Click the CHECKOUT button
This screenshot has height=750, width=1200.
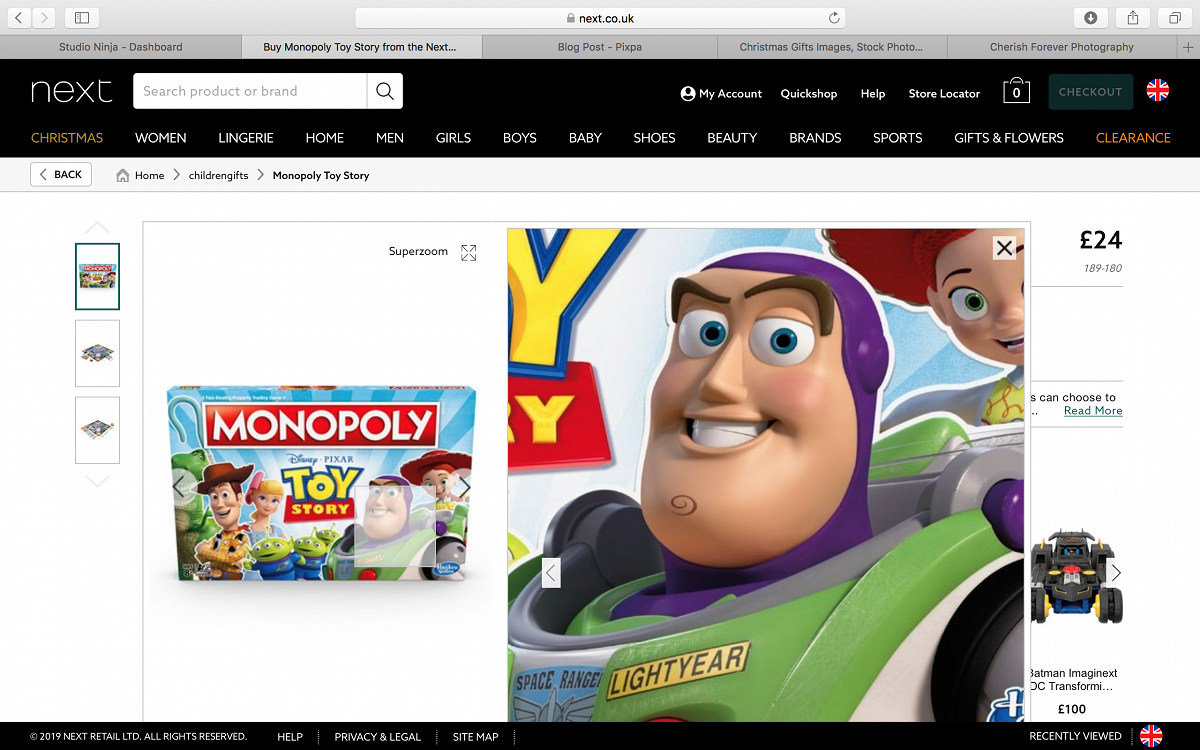[1091, 91]
